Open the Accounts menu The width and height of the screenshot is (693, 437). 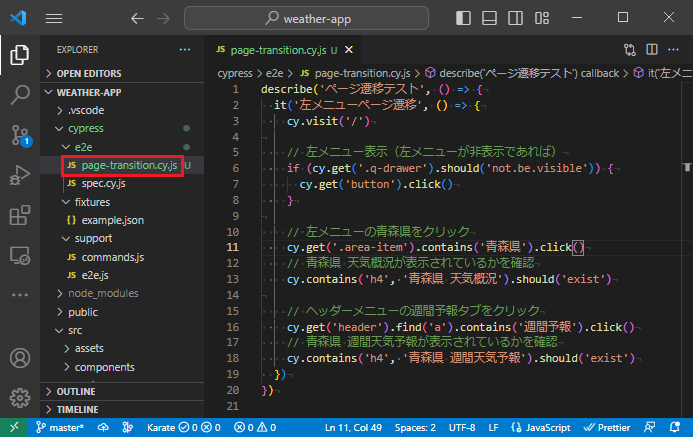pos(20,358)
